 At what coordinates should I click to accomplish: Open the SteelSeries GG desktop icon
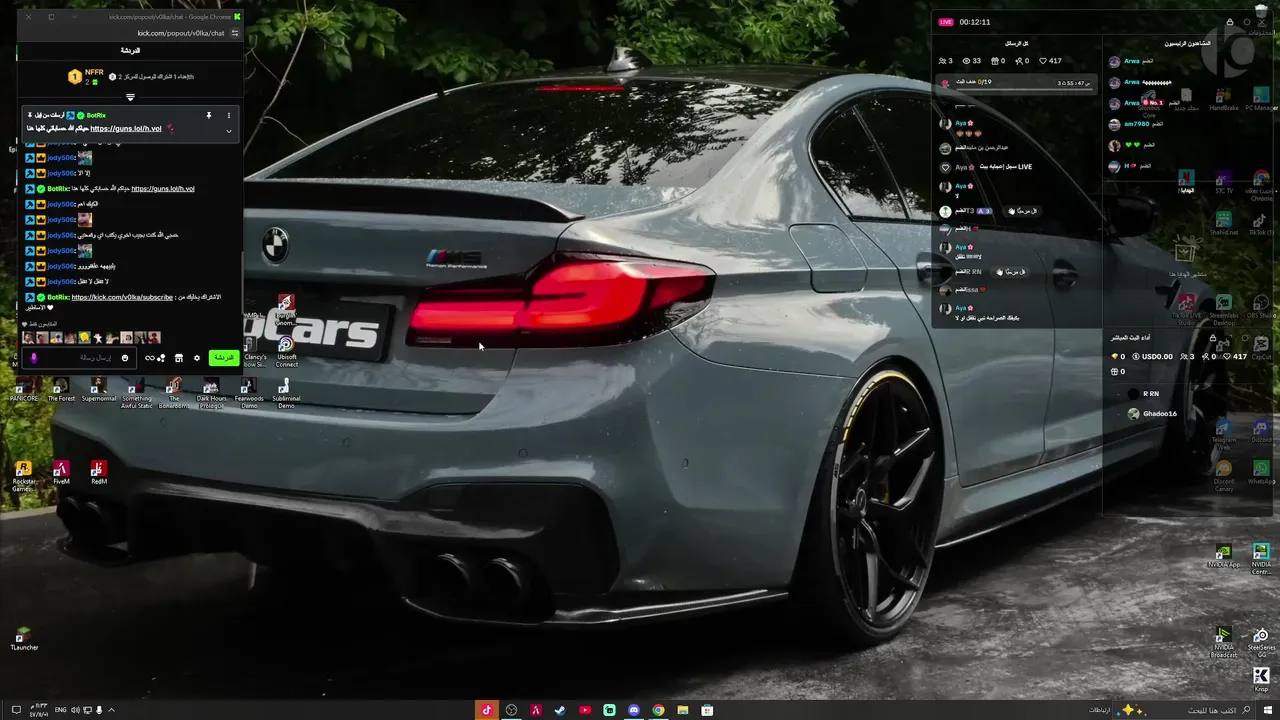pyautogui.click(x=1261, y=642)
